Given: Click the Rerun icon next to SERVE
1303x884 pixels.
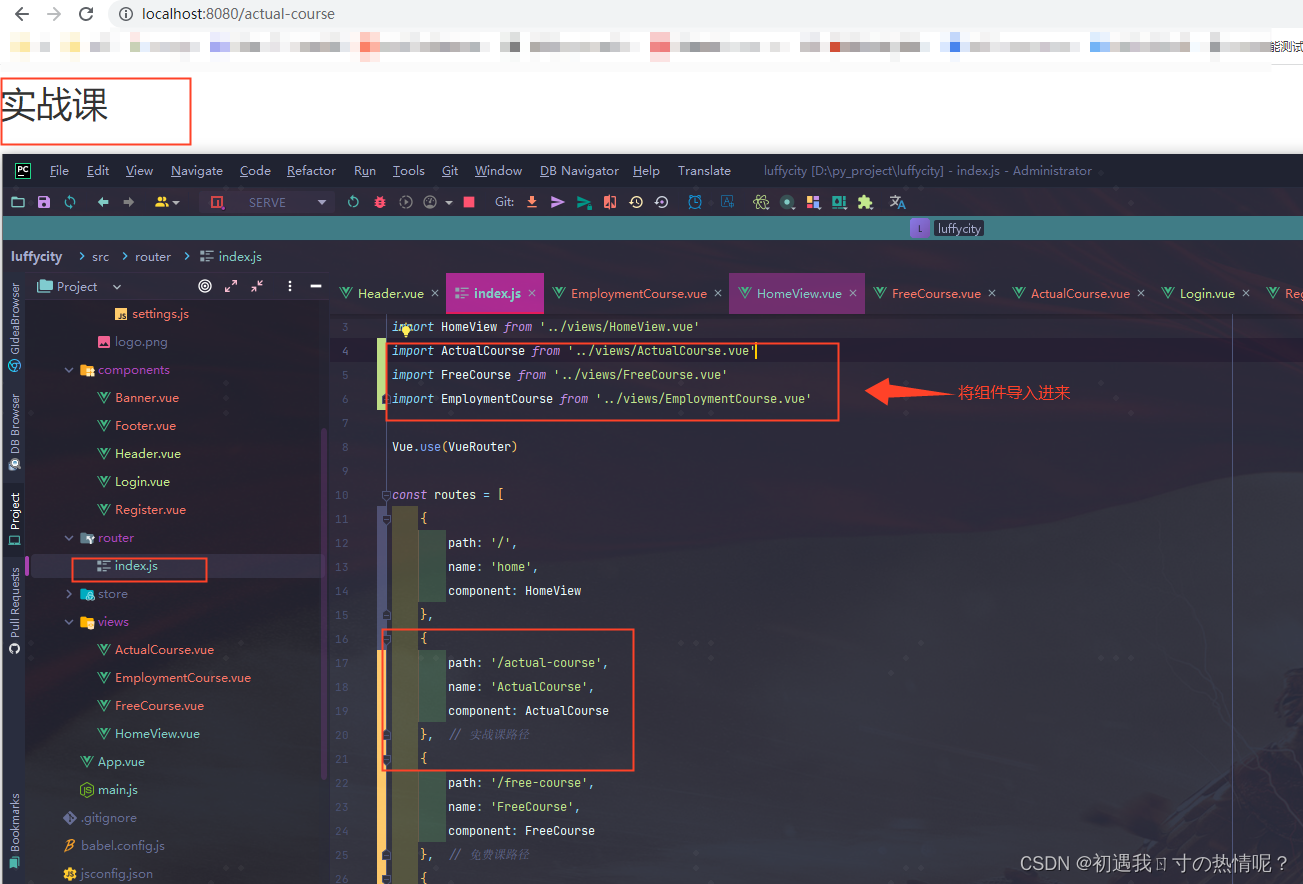Looking at the screenshot, I should [x=353, y=202].
